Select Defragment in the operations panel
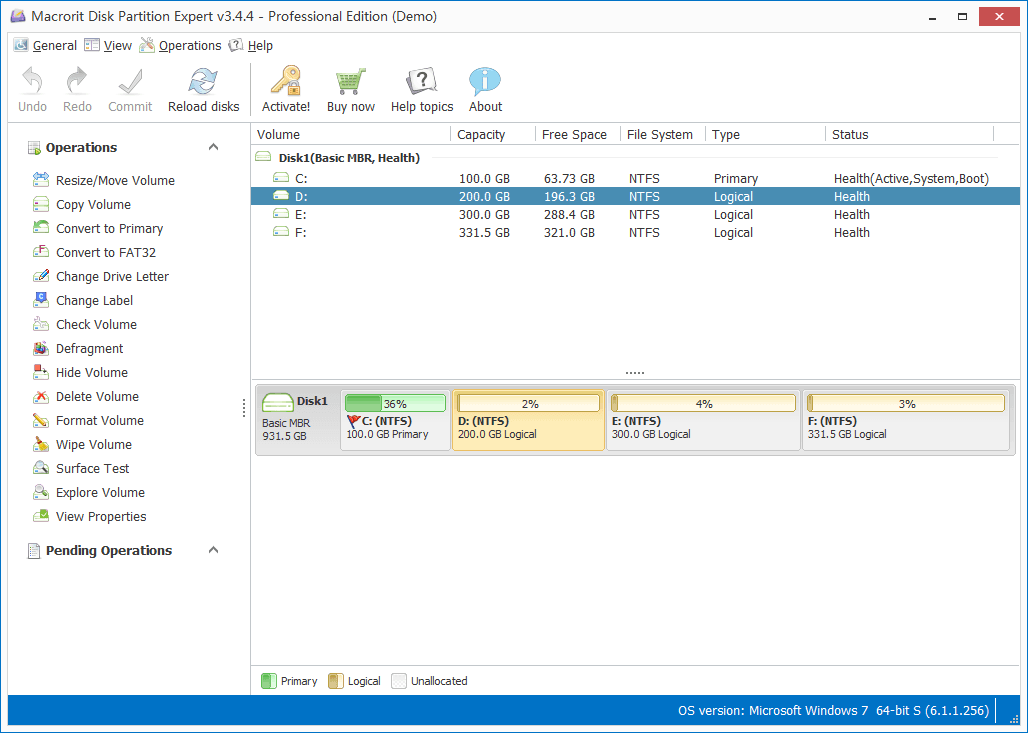 click(x=90, y=349)
